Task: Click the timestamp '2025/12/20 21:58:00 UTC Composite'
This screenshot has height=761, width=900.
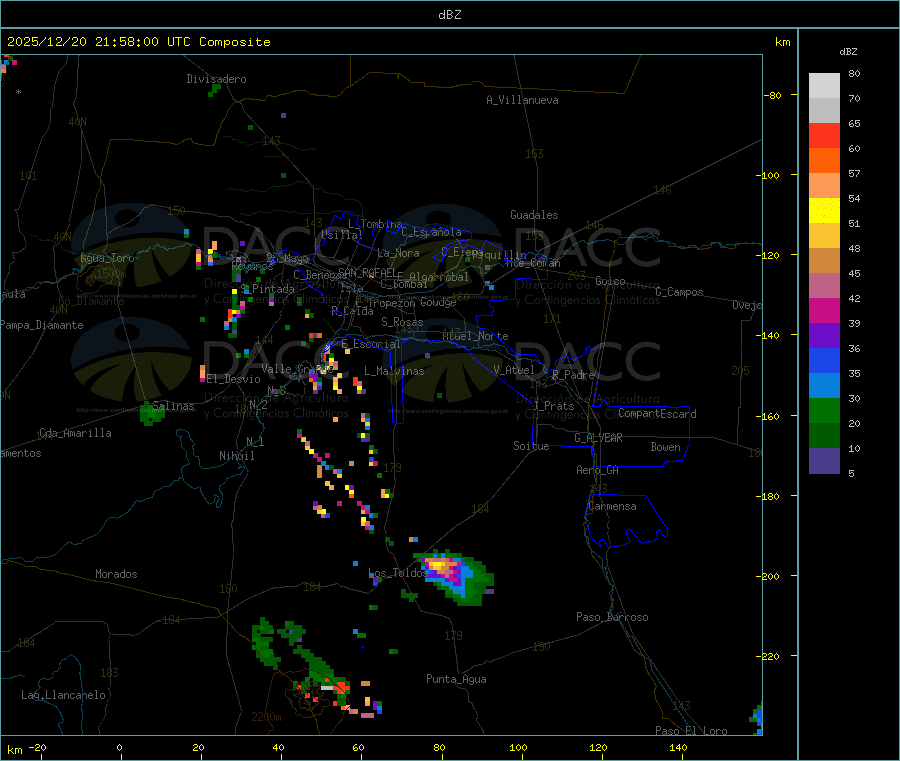Action: pos(138,42)
